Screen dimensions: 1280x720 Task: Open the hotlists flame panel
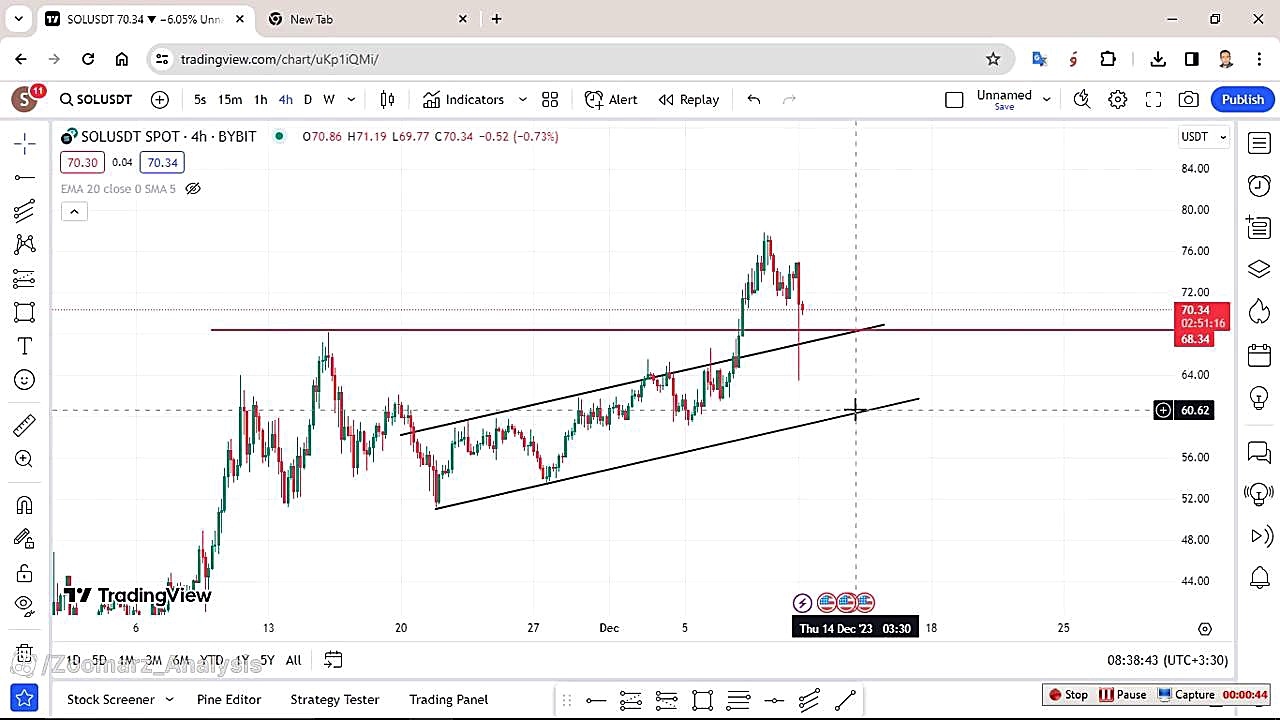pyautogui.click(x=1259, y=312)
